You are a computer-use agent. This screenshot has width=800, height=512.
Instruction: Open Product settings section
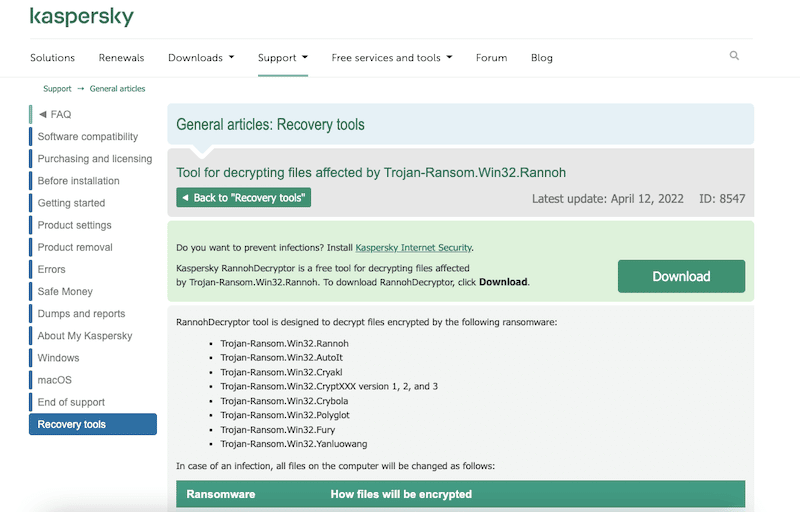(74, 225)
